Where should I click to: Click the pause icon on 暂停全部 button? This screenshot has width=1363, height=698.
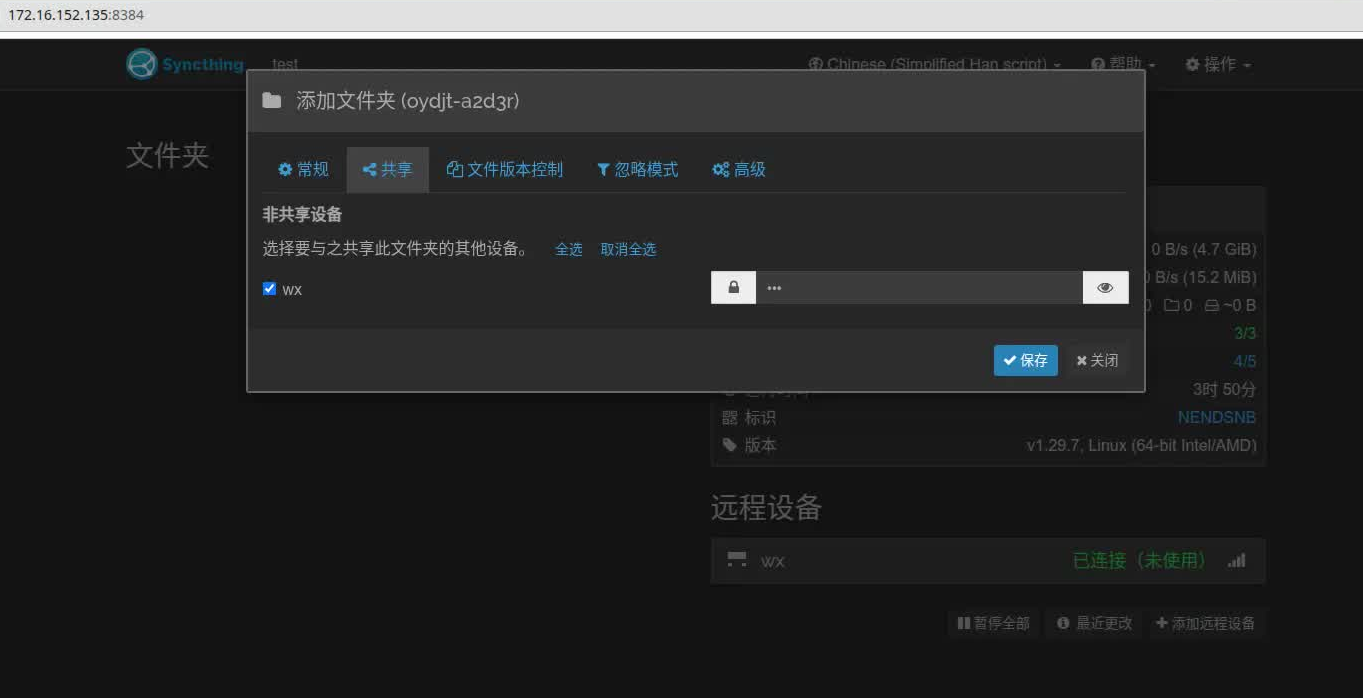point(966,623)
